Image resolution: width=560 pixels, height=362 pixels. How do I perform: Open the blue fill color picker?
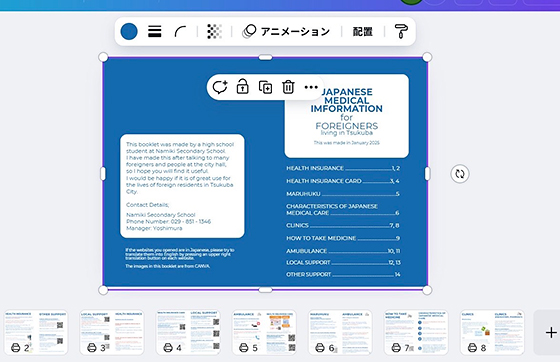129,31
